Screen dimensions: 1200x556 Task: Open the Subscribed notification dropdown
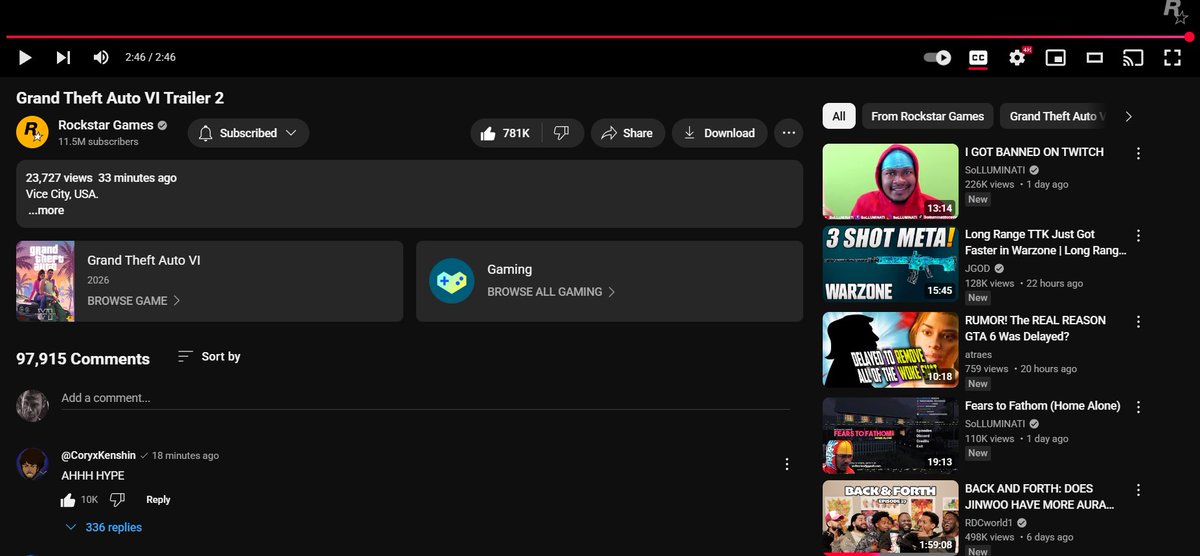(x=248, y=133)
